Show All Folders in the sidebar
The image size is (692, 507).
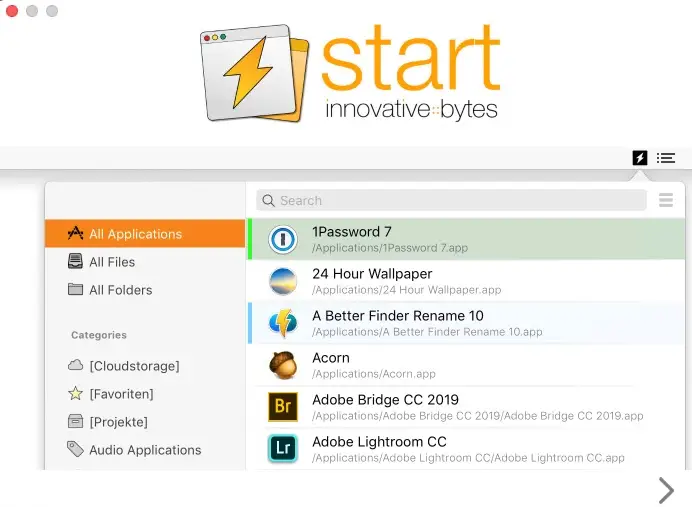click(x=120, y=290)
